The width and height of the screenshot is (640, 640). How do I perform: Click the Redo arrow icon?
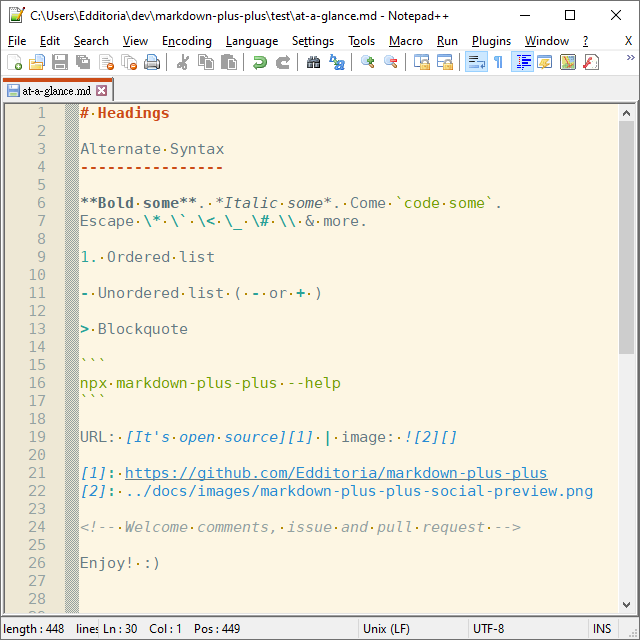[282, 62]
